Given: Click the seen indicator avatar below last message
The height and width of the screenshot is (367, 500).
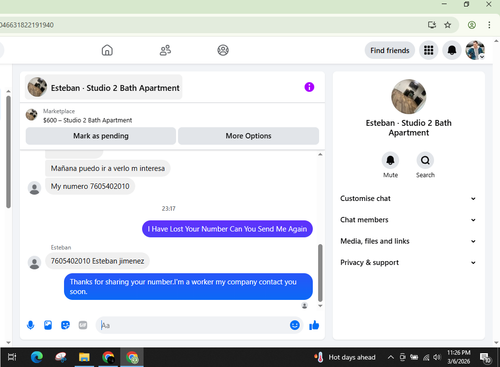Looking at the screenshot, I should pyautogui.click(x=304, y=305).
